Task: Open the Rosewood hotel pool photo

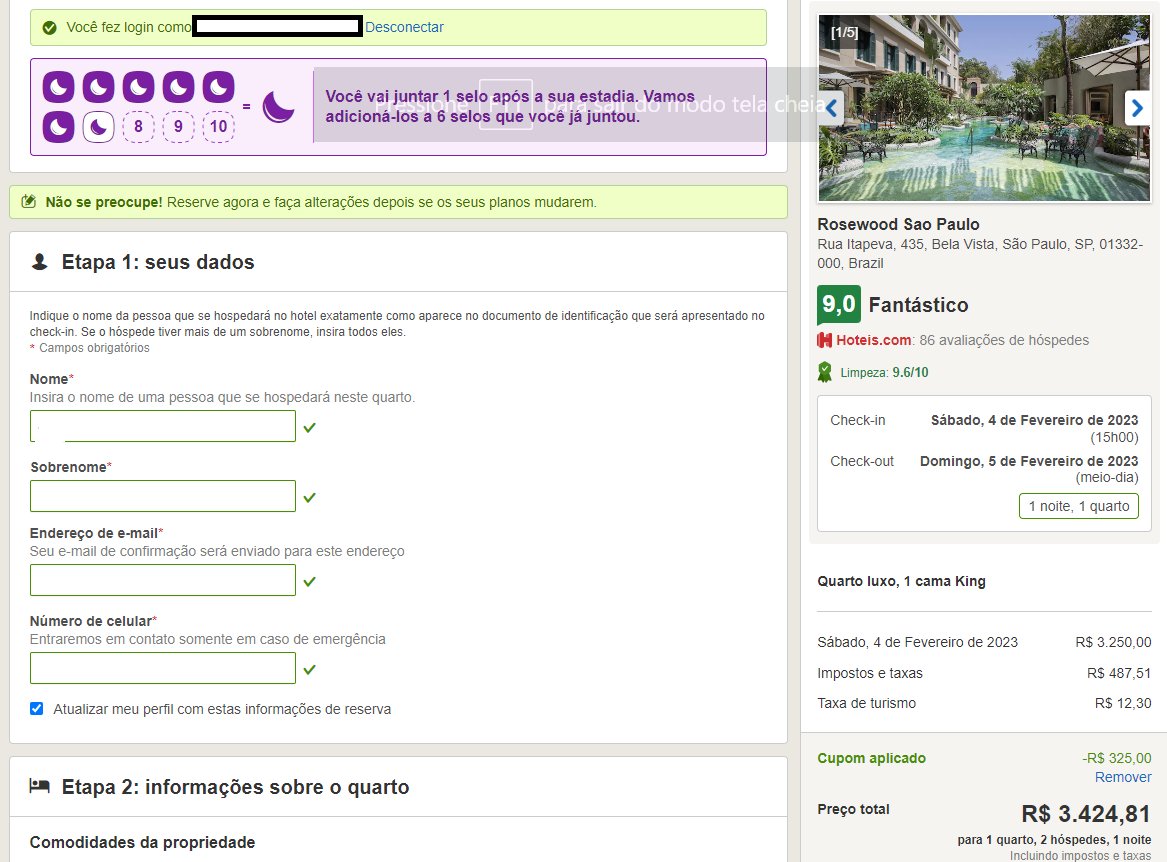Action: 984,108
